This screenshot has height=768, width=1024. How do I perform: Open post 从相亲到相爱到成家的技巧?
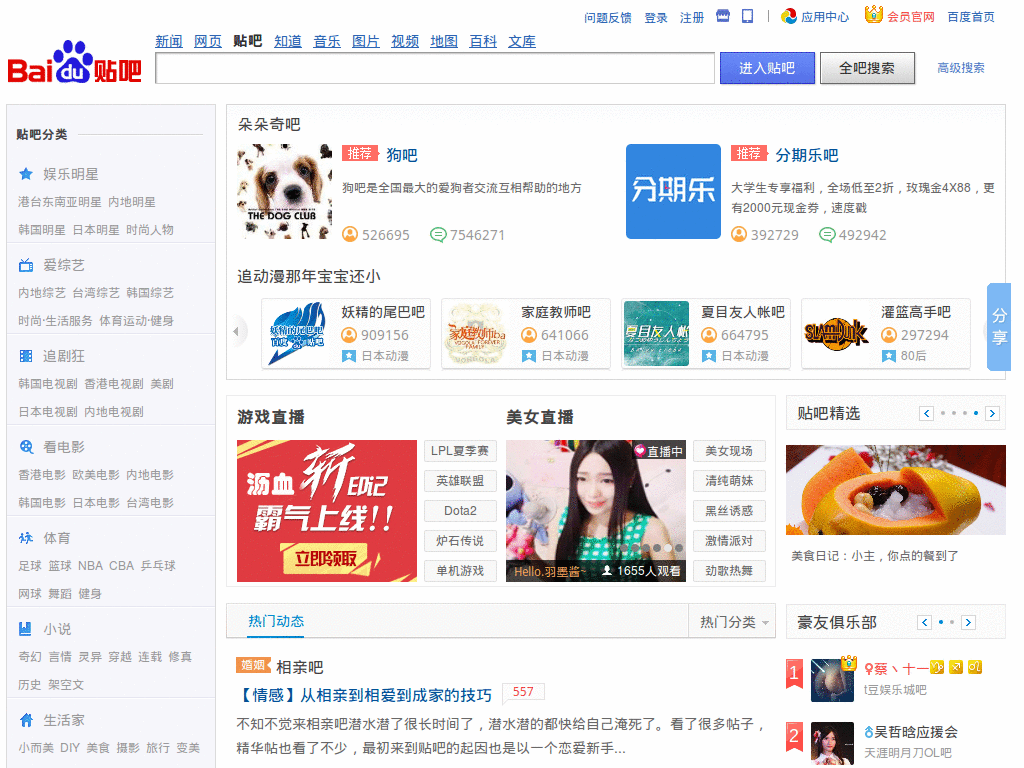364,695
